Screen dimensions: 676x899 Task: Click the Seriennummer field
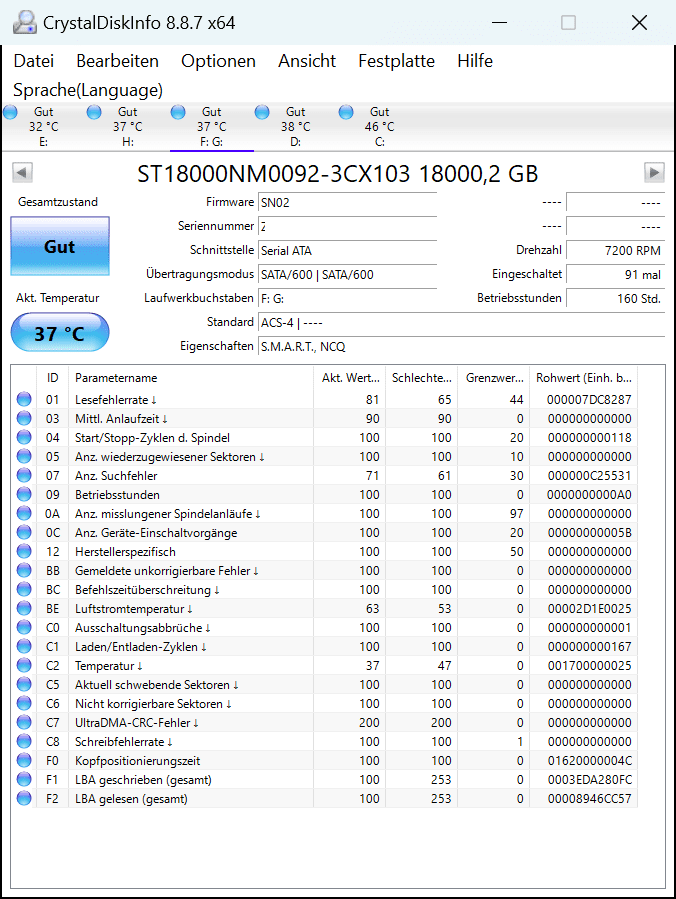347,226
